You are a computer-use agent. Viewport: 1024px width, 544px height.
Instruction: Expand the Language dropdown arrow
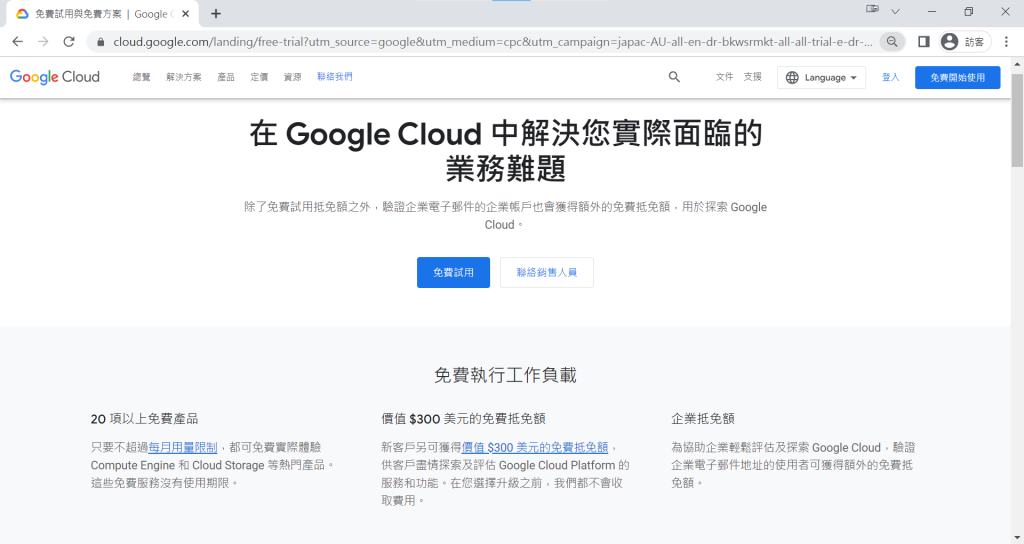[853, 78]
